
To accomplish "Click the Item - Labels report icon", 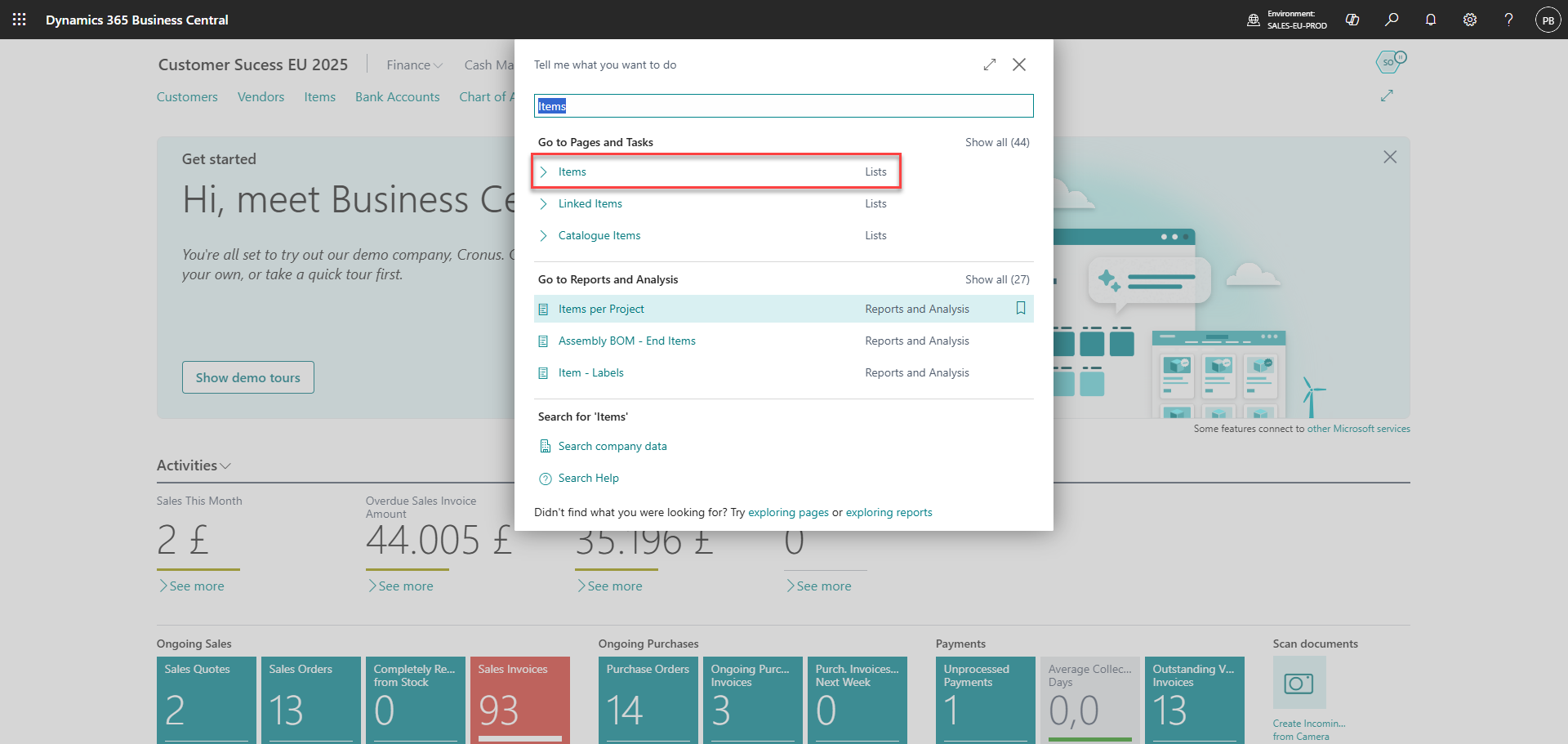I will point(544,373).
